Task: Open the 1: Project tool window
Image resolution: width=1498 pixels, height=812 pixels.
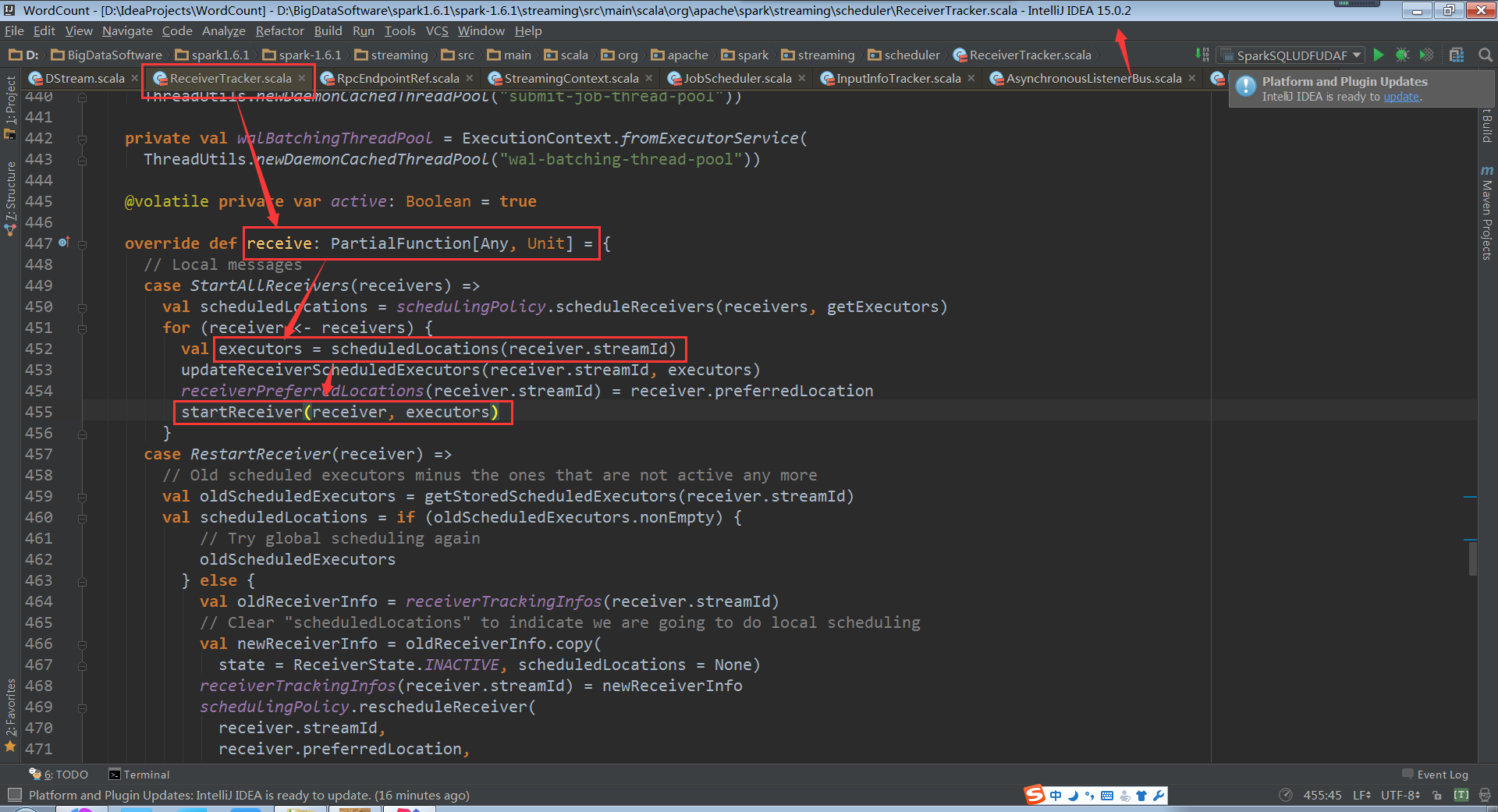Action: click(x=10, y=107)
